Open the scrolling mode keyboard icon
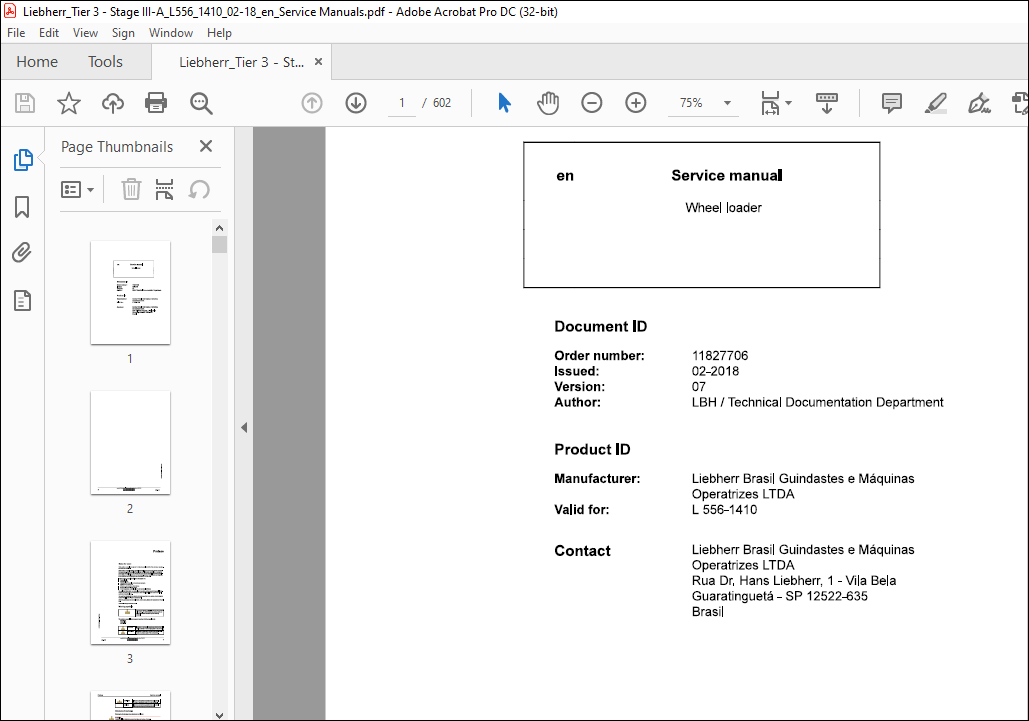 [826, 103]
